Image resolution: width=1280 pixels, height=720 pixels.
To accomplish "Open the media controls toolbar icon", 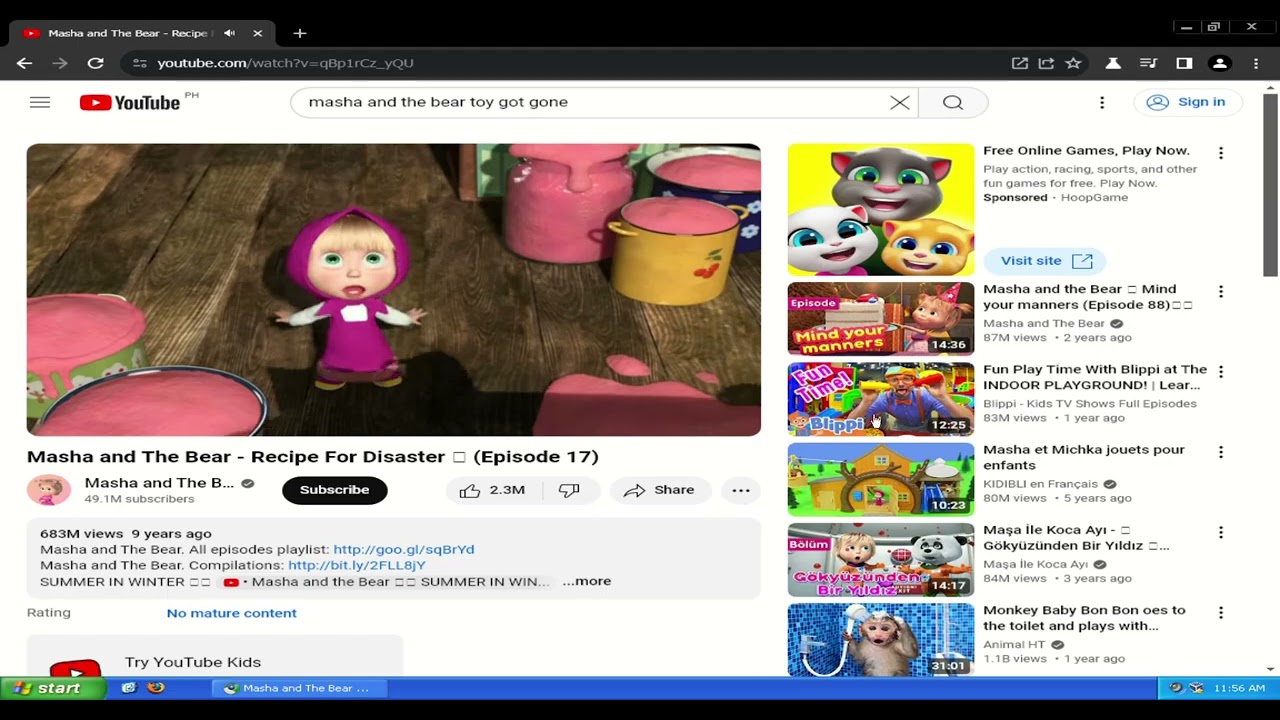I will point(1148,63).
